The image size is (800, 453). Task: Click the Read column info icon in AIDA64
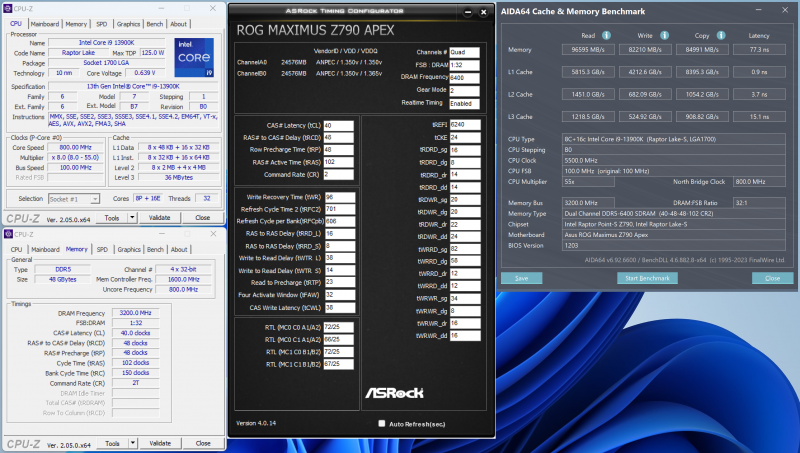coord(608,33)
